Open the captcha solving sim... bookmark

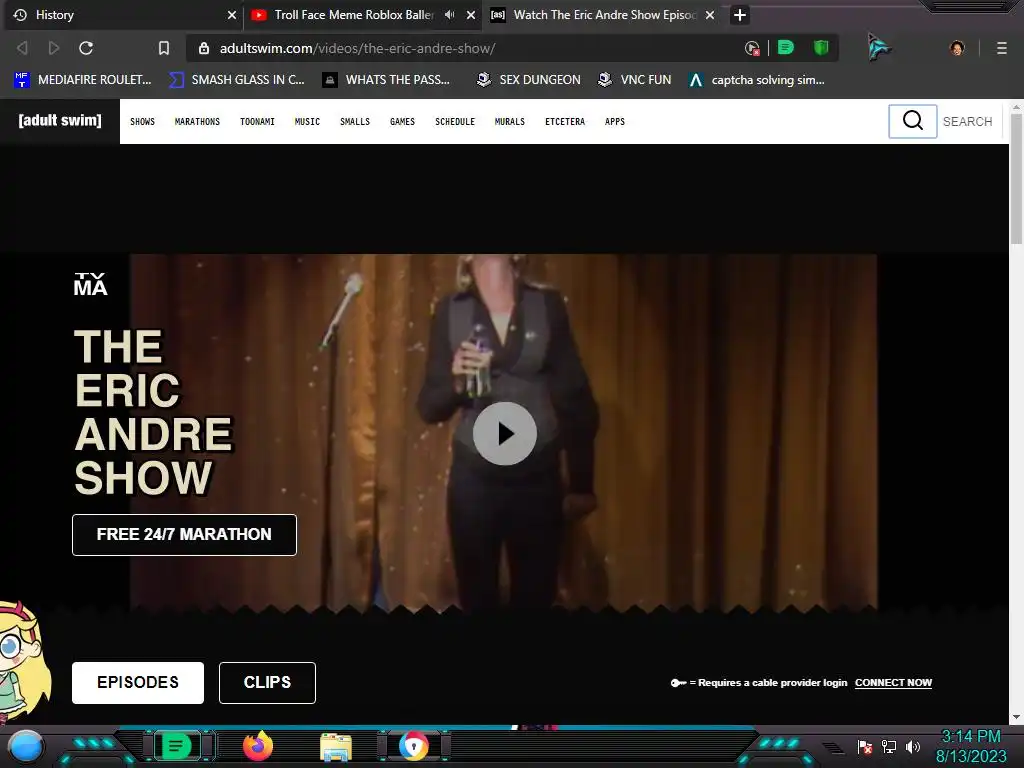(757, 80)
